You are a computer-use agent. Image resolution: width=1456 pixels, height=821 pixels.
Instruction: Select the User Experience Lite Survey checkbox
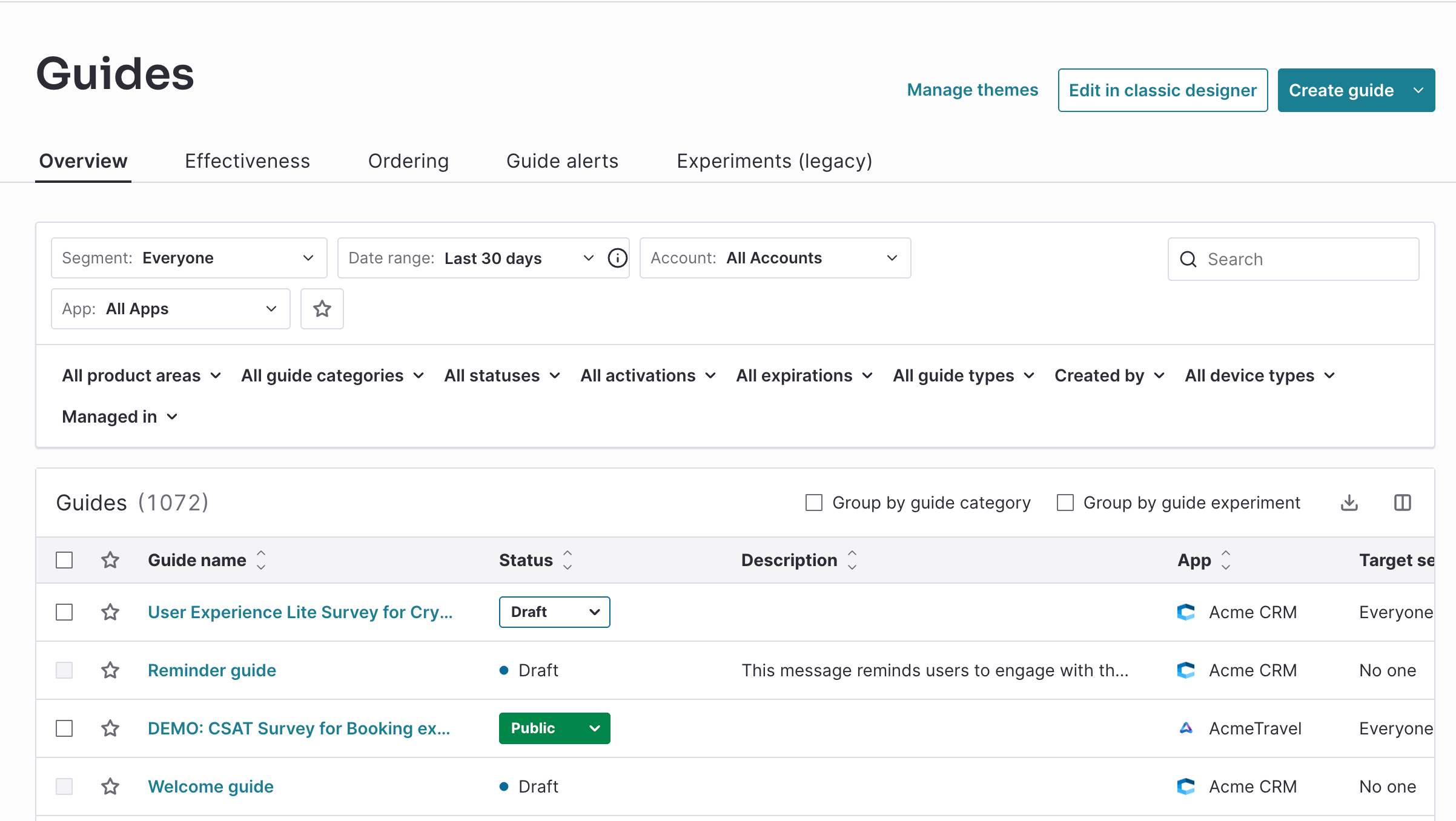(64, 612)
